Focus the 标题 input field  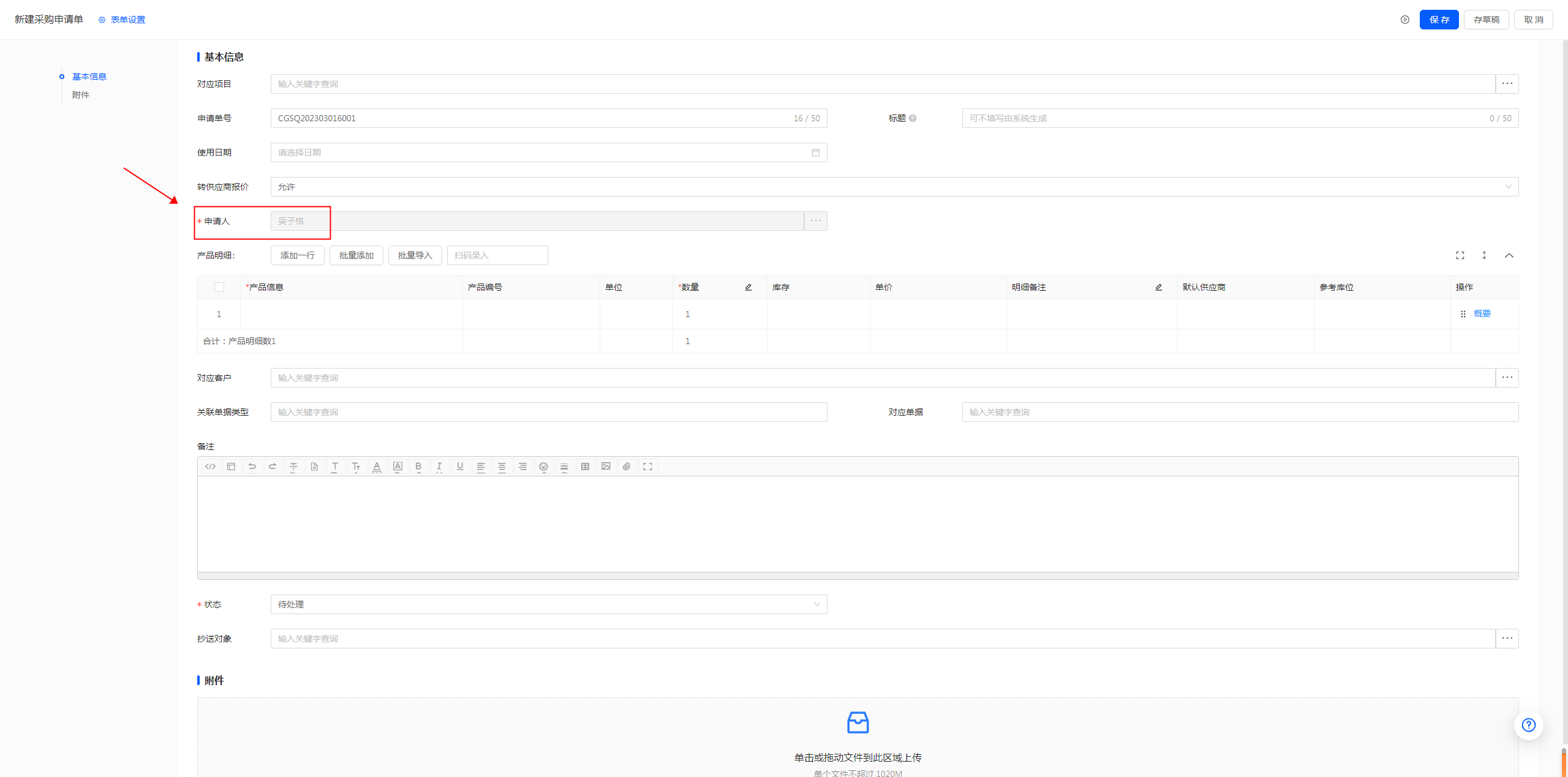tap(1240, 118)
